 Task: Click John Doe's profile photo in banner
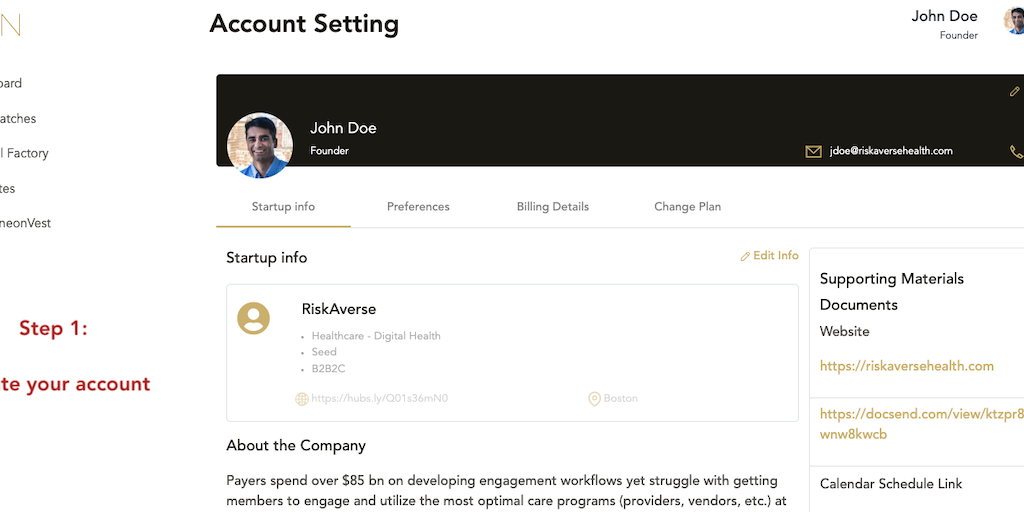point(260,145)
